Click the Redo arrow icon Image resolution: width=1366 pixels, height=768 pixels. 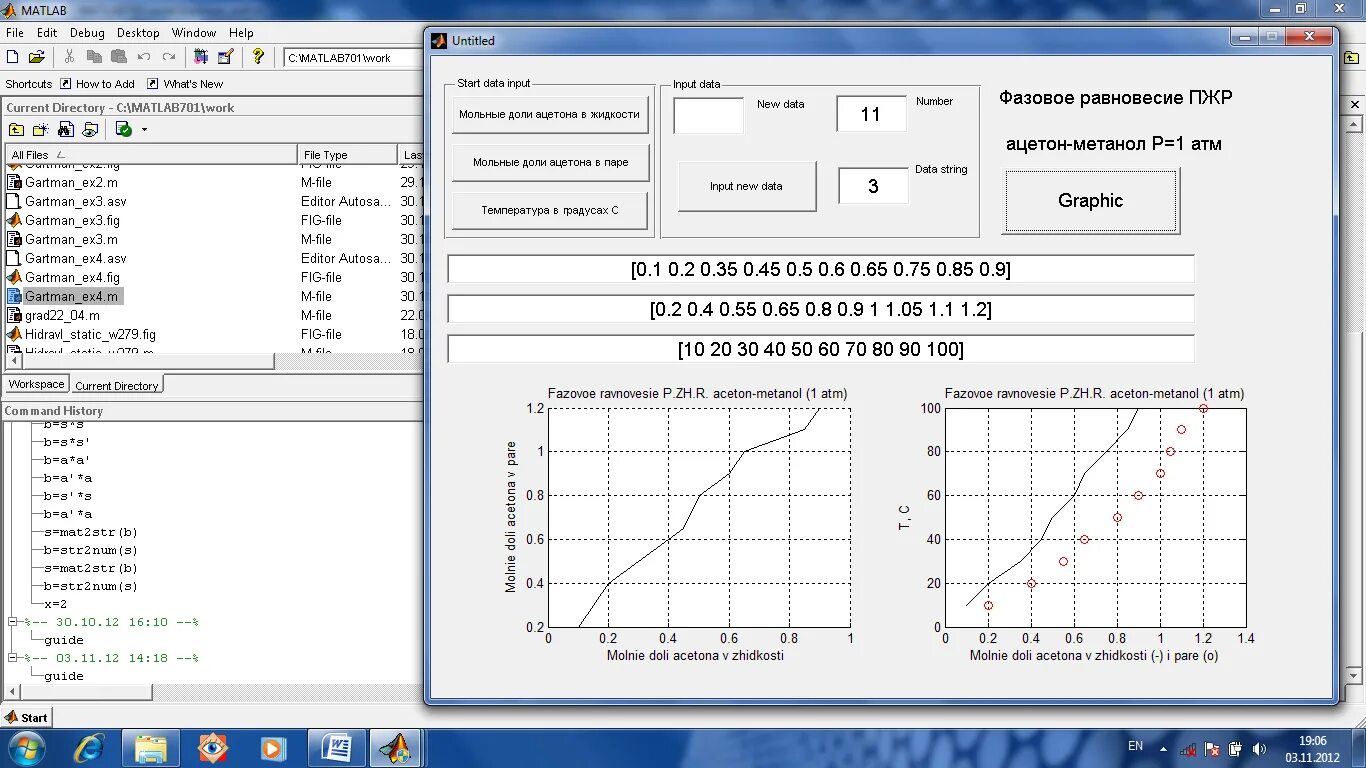click(169, 57)
